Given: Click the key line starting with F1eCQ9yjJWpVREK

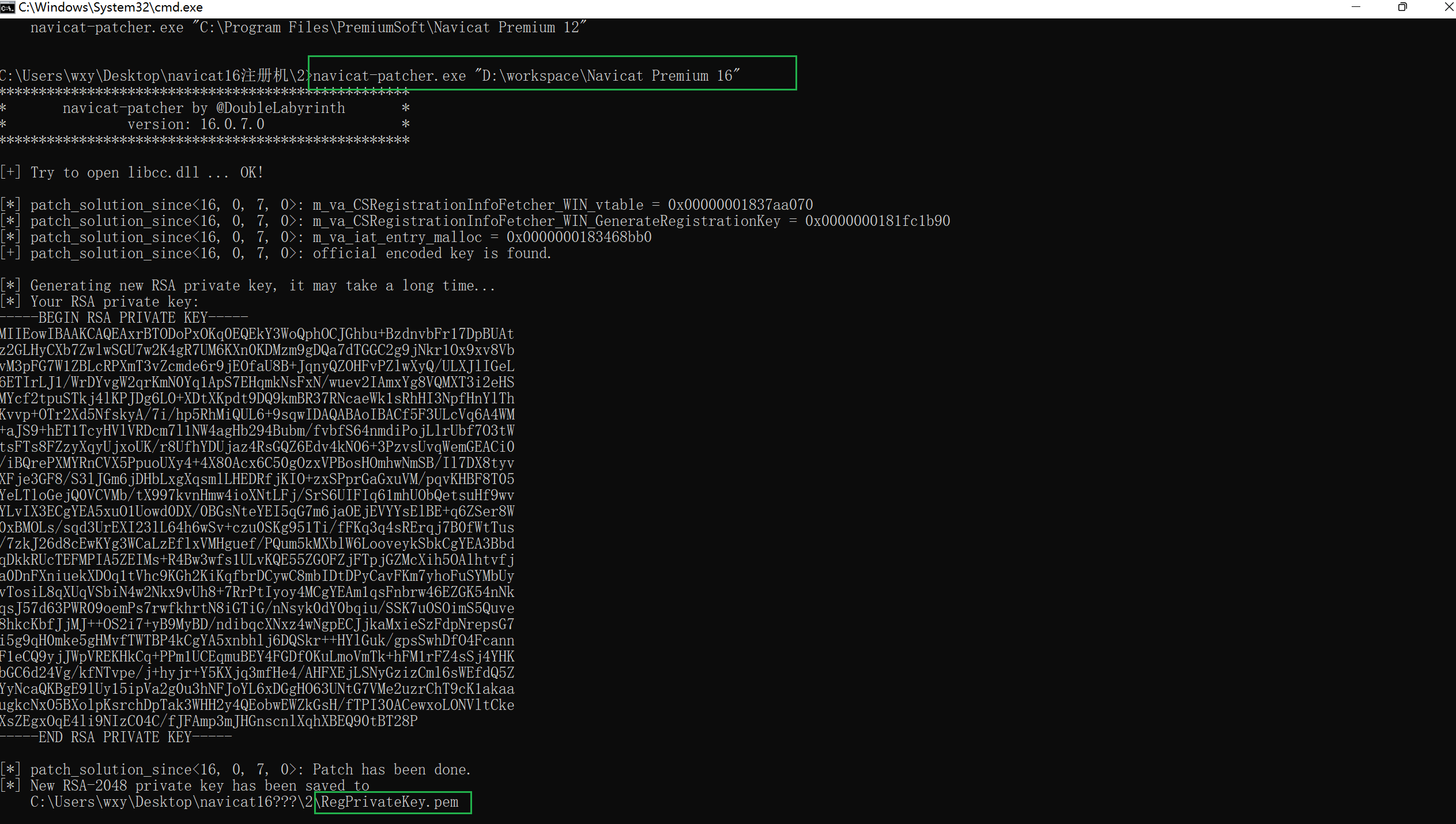Looking at the screenshot, I should coord(257,657).
